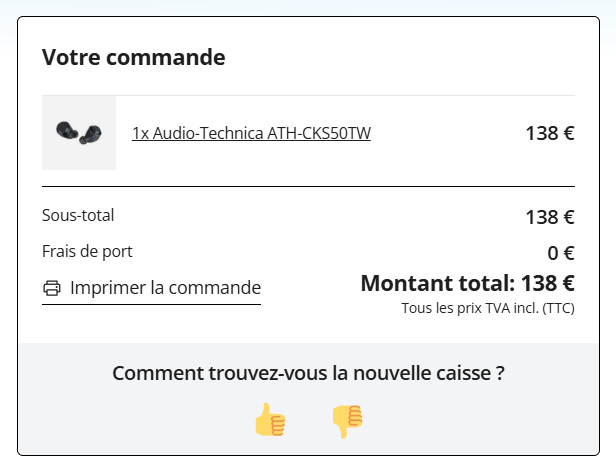Open the 1x Audio-Technica ATH-CKS50TW link
This screenshot has width=616, height=472.
(251, 133)
